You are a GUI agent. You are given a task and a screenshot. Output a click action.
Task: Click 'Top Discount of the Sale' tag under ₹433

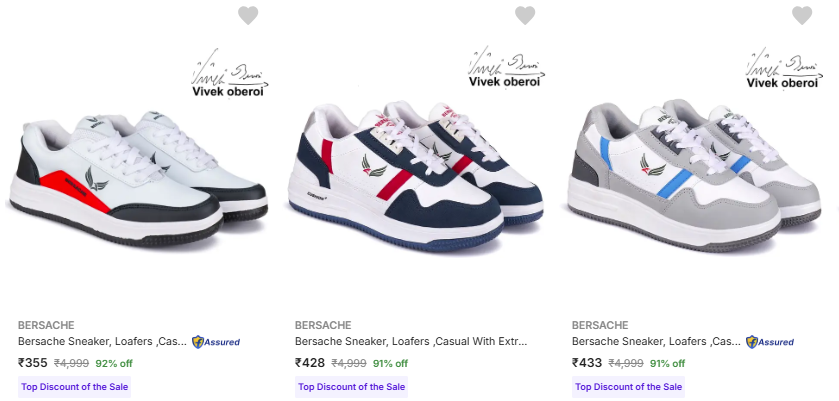(628, 387)
